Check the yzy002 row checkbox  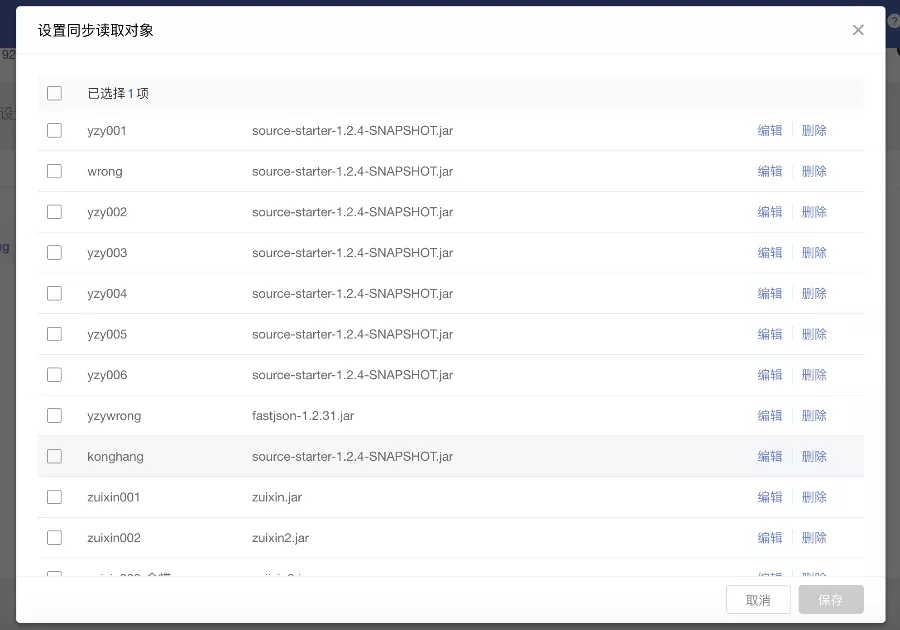tap(55, 212)
